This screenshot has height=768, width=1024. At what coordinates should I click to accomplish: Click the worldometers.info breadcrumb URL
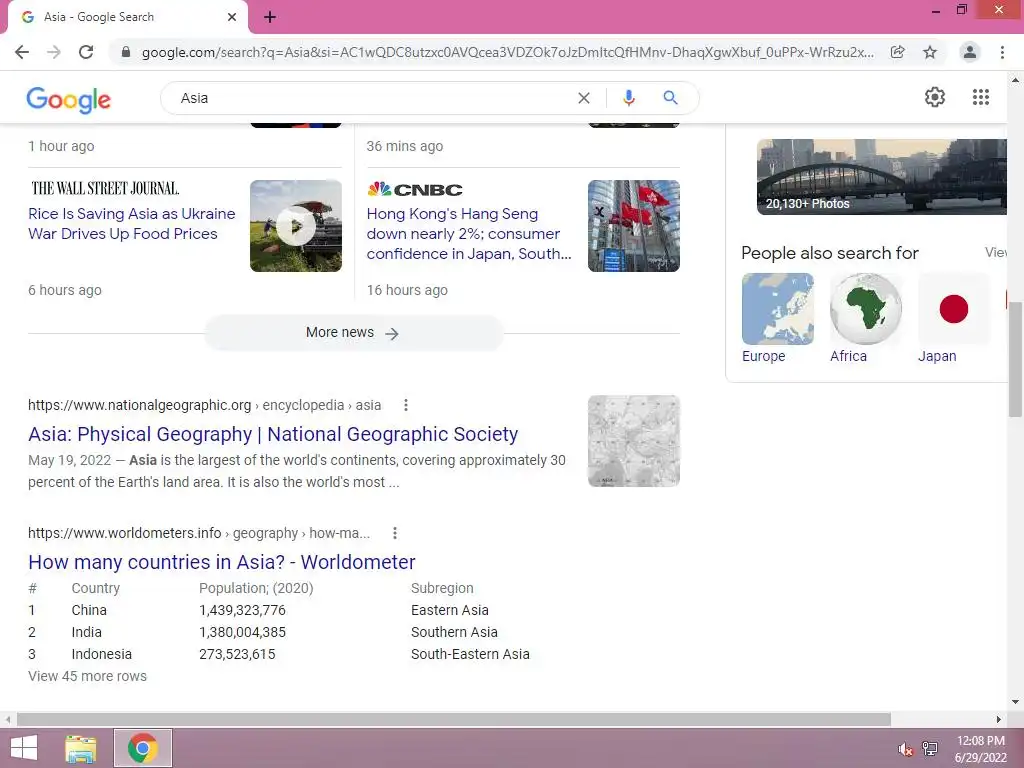(x=199, y=533)
